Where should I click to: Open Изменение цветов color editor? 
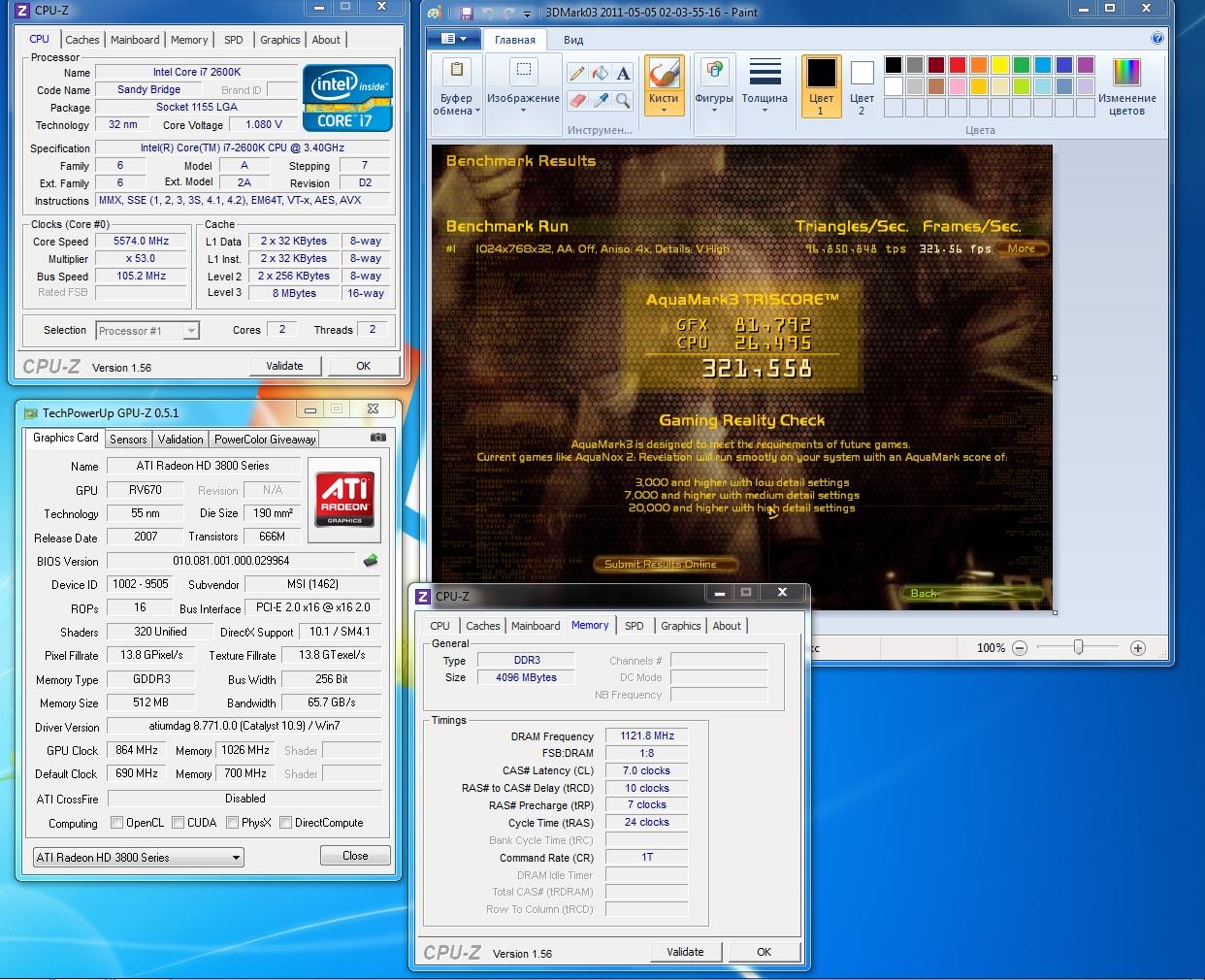click(x=1126, y=86)
